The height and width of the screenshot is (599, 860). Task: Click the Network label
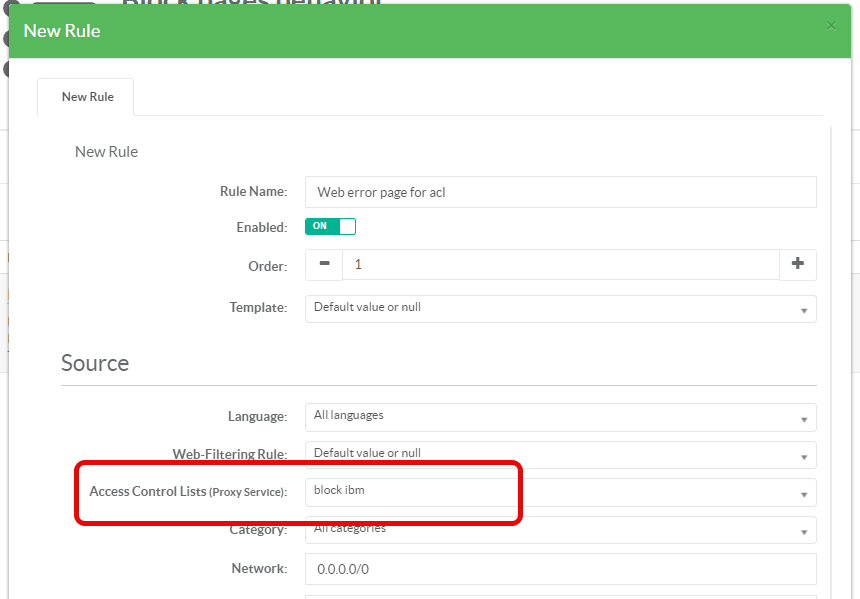259,568
